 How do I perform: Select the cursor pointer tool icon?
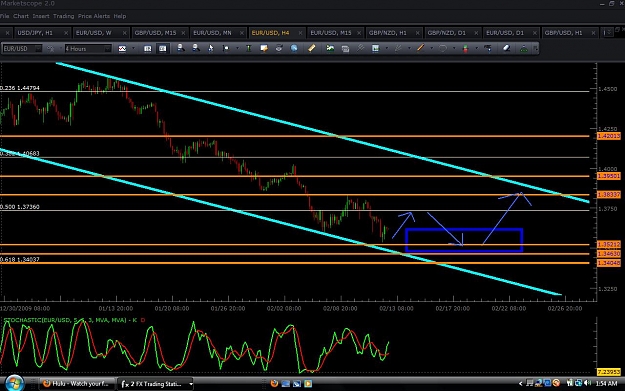tap(210, 48)
